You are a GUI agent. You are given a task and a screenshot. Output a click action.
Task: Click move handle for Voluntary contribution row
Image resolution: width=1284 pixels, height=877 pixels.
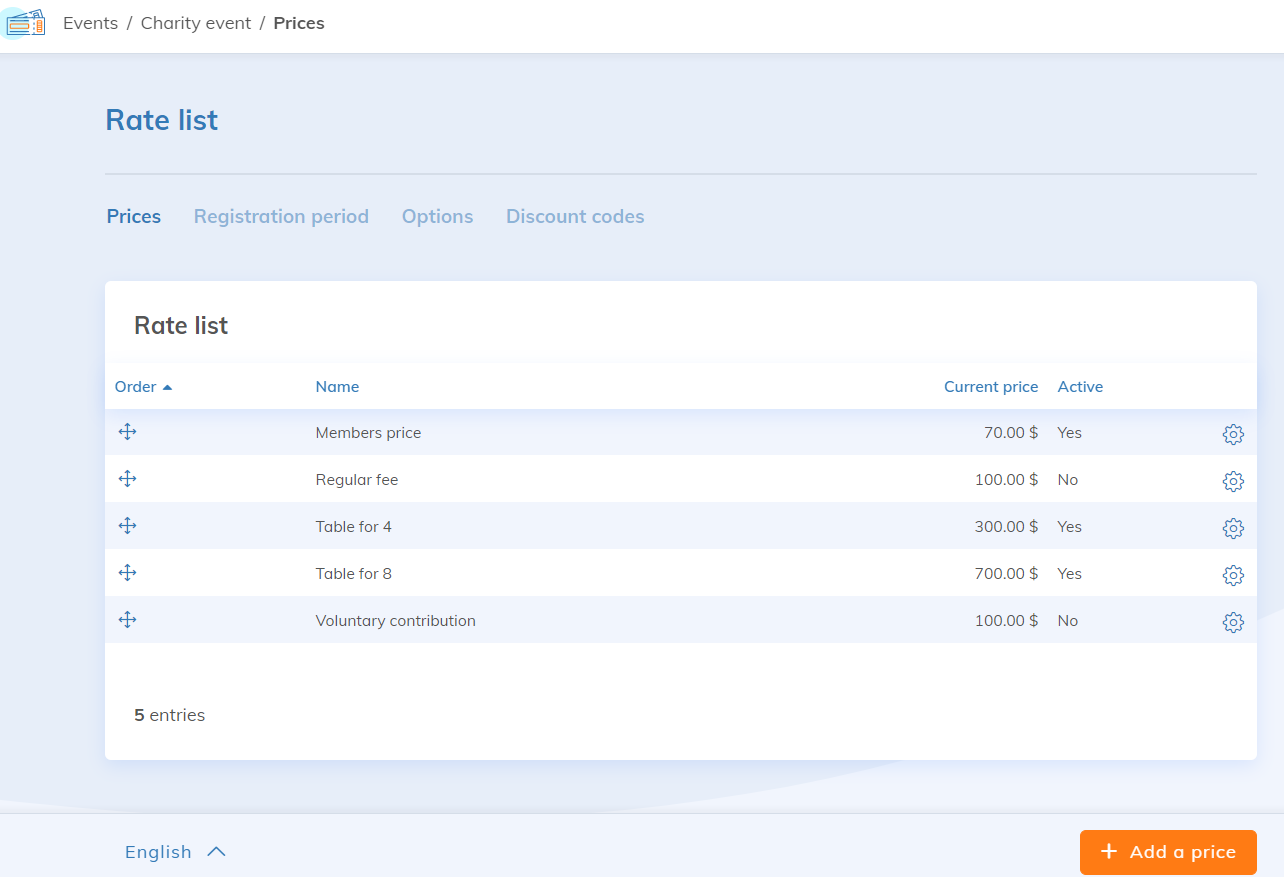[127, 620]
